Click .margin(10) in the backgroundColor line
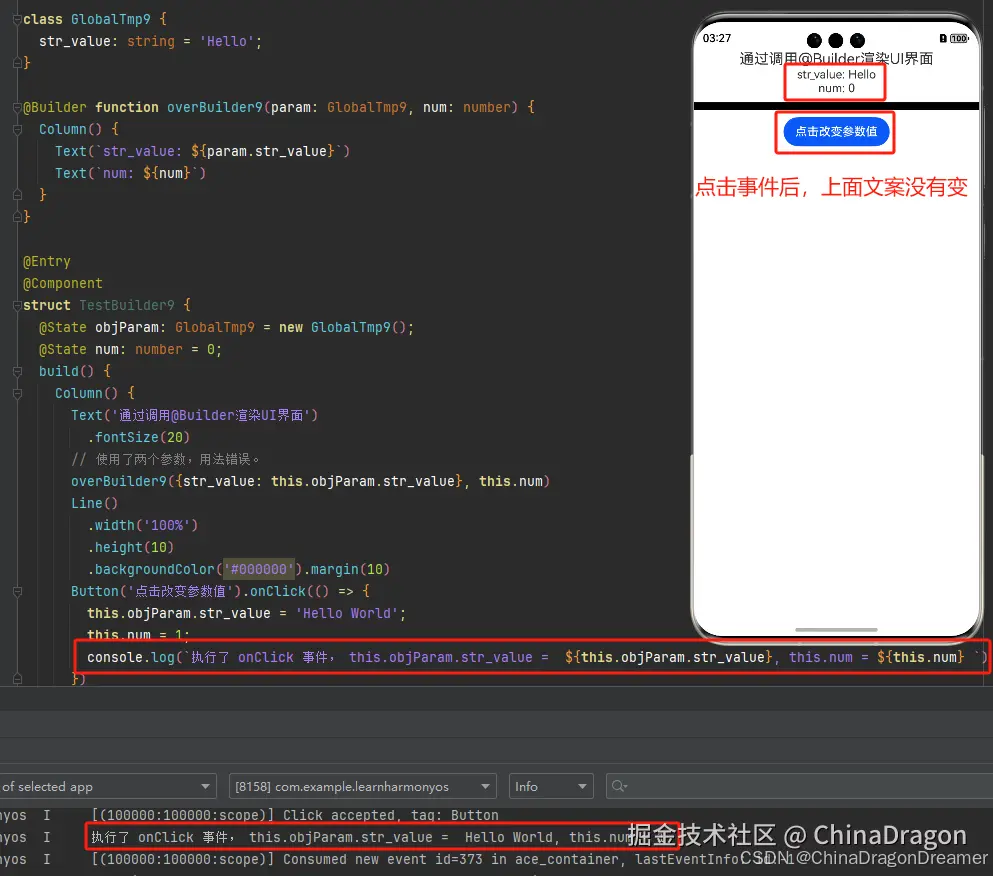The width and height of the screenshot is (993, 876). click(346, 569)
